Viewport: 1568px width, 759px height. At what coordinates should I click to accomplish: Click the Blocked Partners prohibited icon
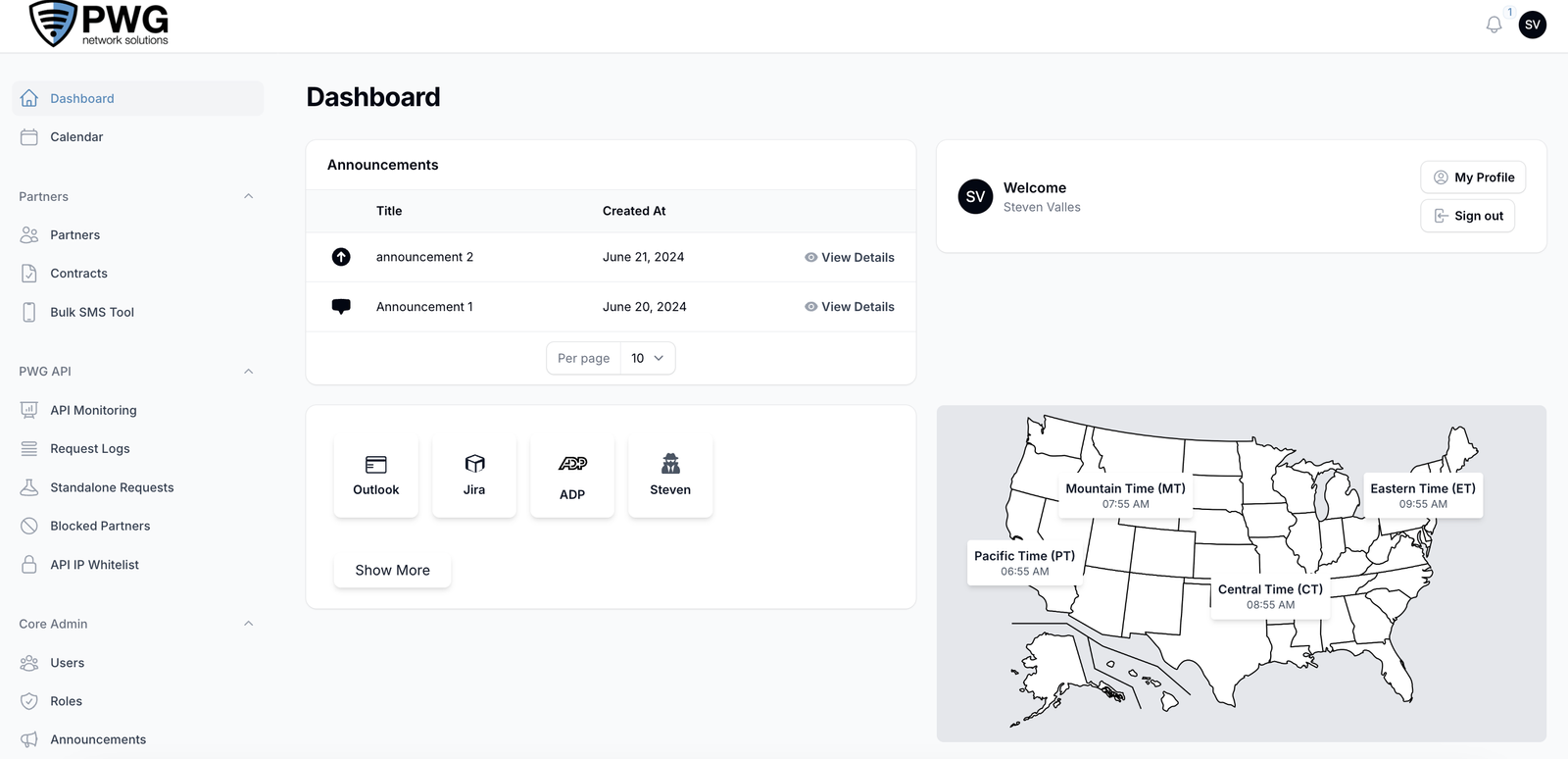pos(29,526)
